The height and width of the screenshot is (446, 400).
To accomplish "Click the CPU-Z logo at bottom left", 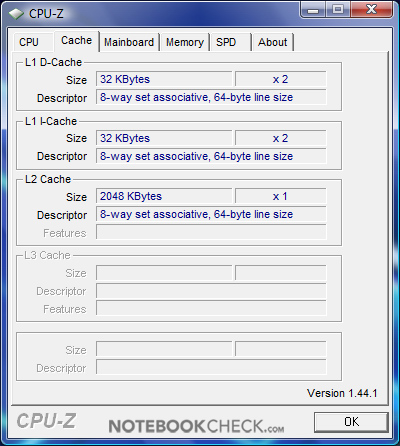I will tap(46, 421).
